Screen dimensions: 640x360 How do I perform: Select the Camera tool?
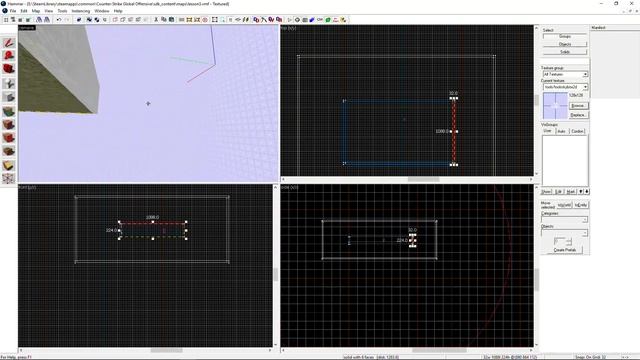click(x=9, y=69)
